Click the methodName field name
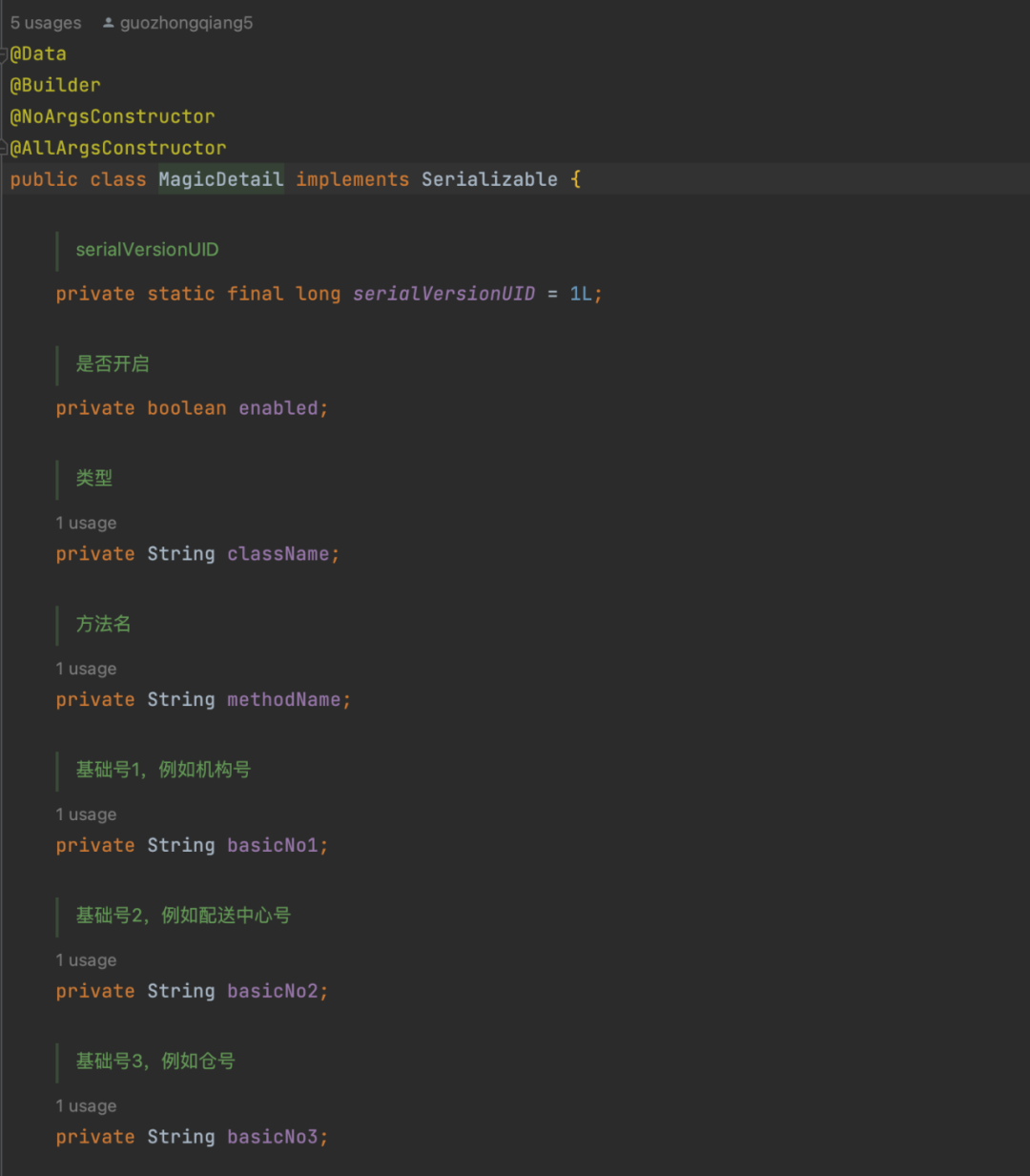1030x1176 pixels. coord(284,700)
